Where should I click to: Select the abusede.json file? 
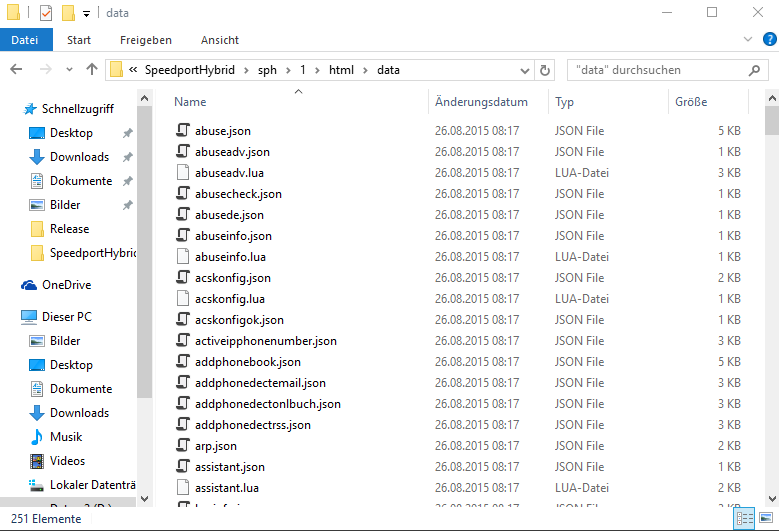click(x=229, y=215)
